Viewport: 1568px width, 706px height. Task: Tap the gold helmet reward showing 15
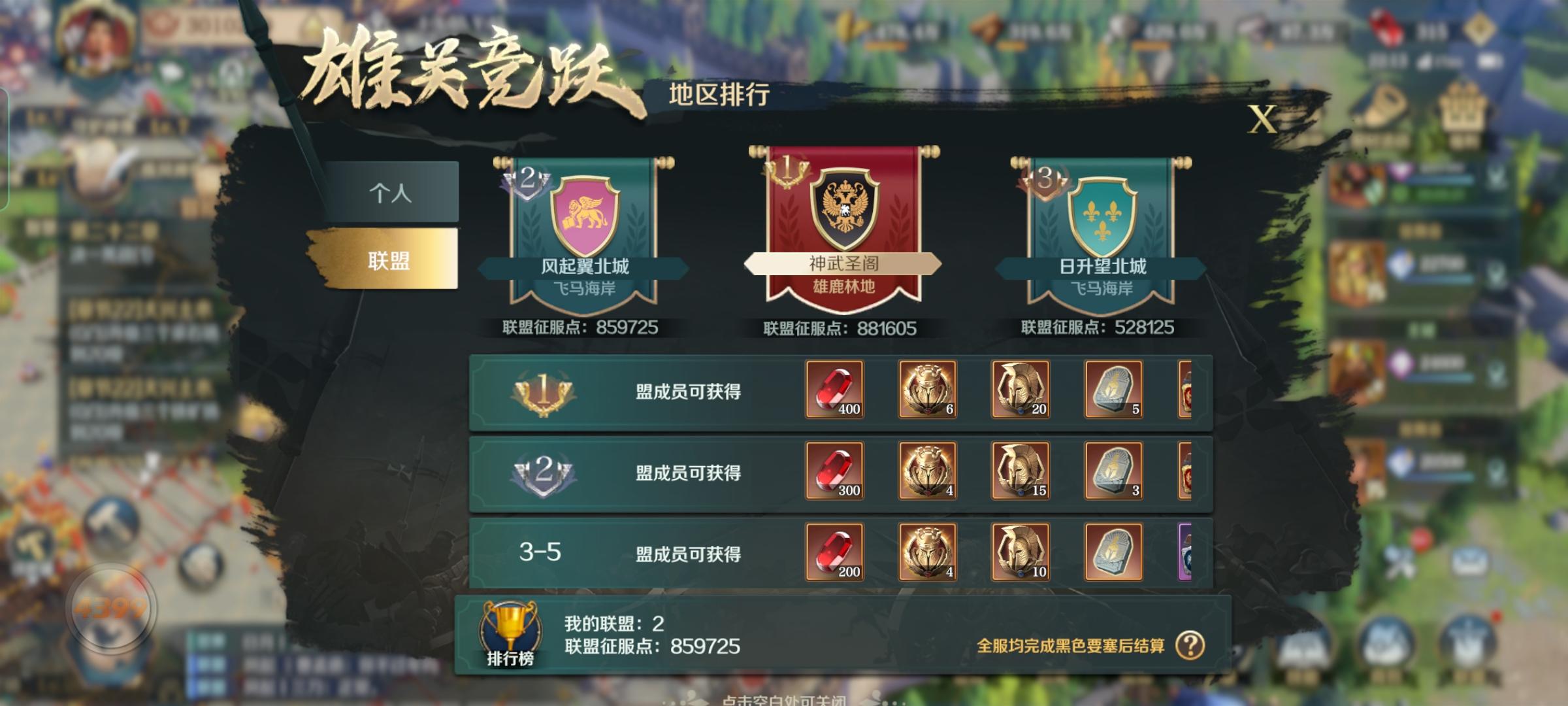[1021, 471]
